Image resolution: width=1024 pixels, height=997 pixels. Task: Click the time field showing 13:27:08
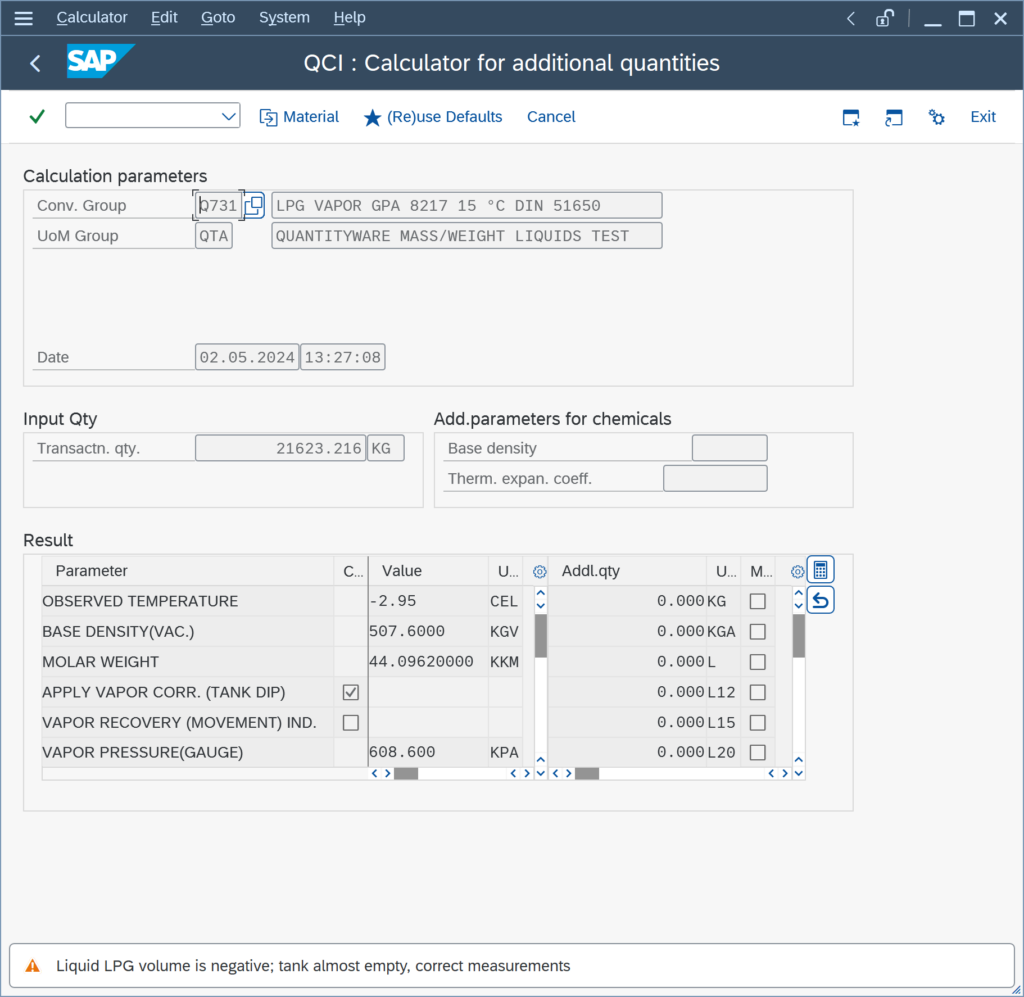[343, 357]
